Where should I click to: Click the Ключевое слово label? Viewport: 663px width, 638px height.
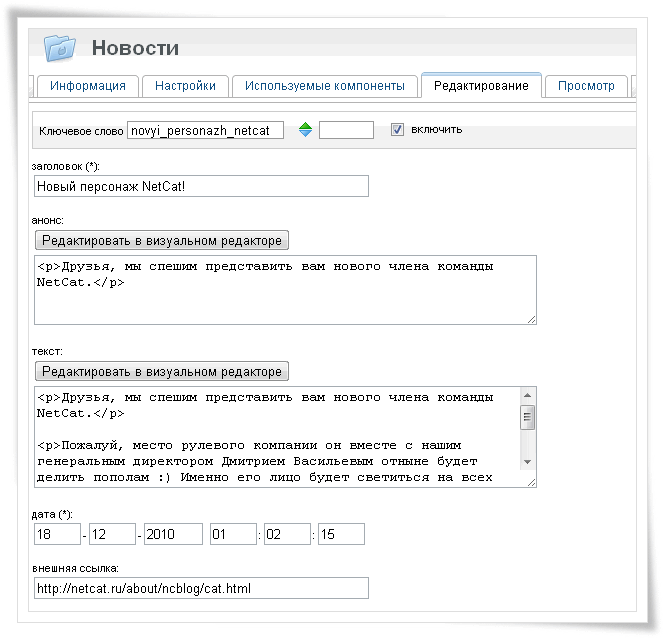tap(81, 131)
